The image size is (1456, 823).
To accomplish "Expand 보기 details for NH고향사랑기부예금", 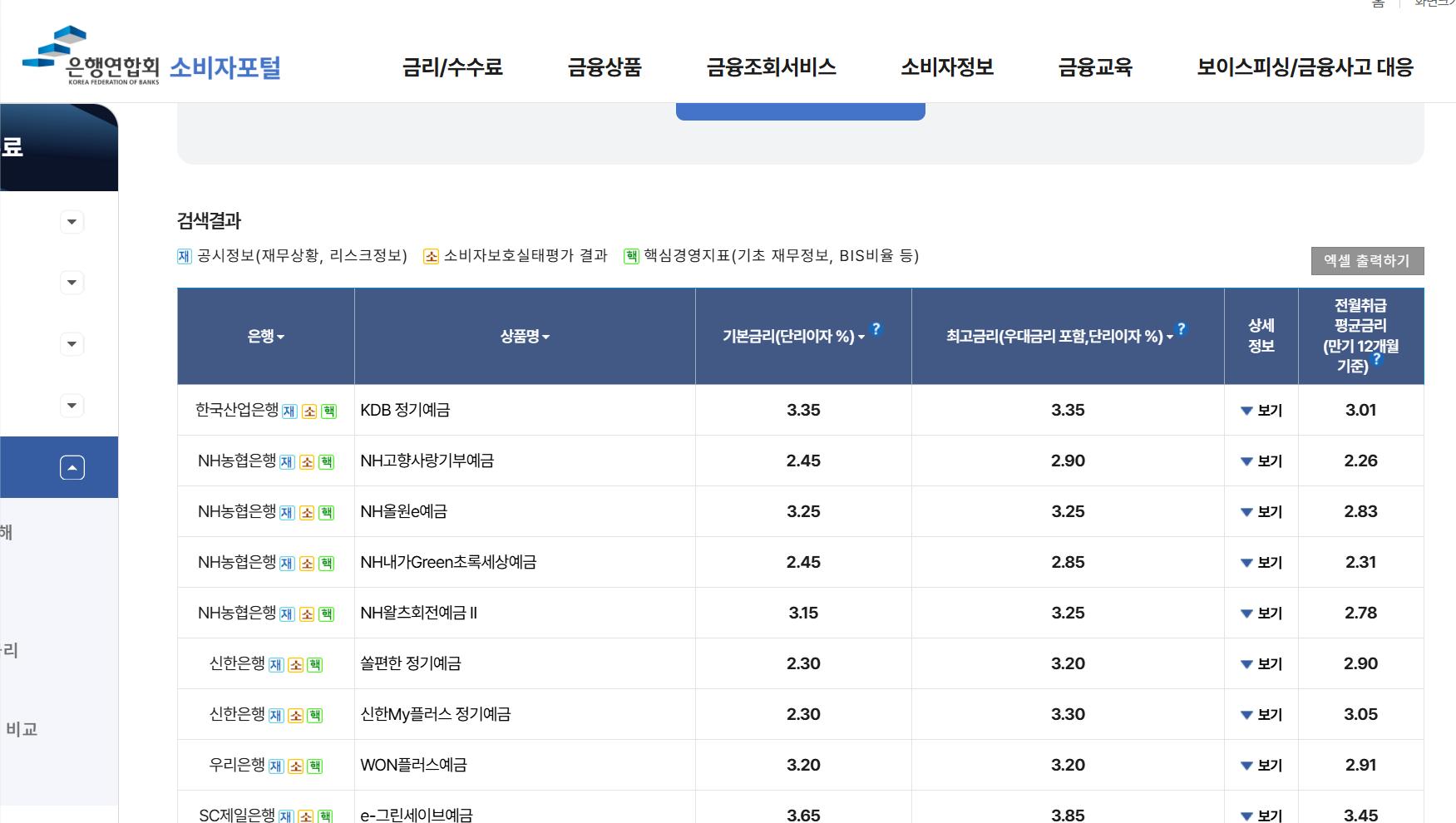I will pyautogui.click(x=1261, y=461).
